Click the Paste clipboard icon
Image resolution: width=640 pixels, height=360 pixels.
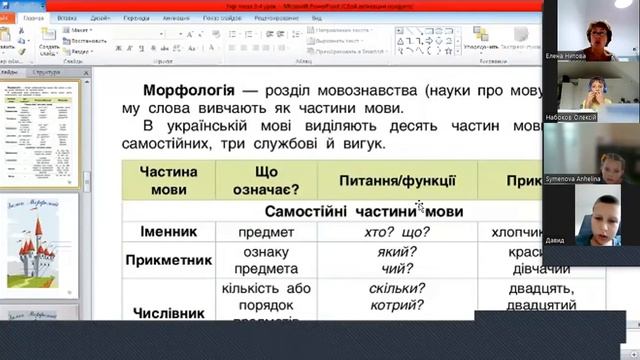5,35
